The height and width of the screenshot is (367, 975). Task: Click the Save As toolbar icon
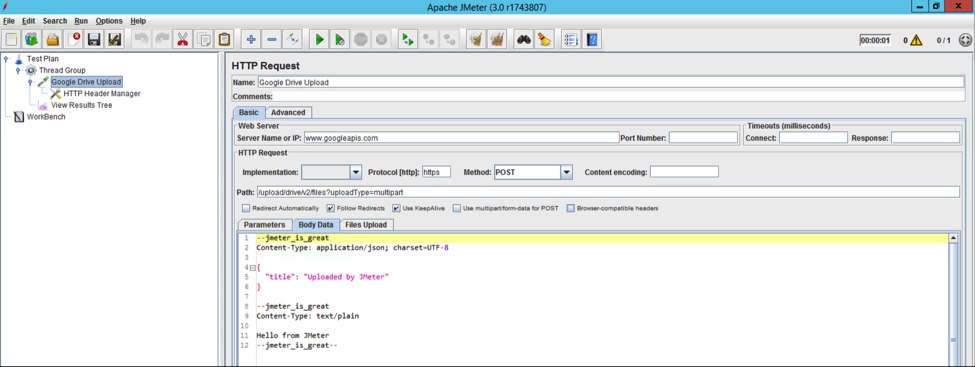114,40
